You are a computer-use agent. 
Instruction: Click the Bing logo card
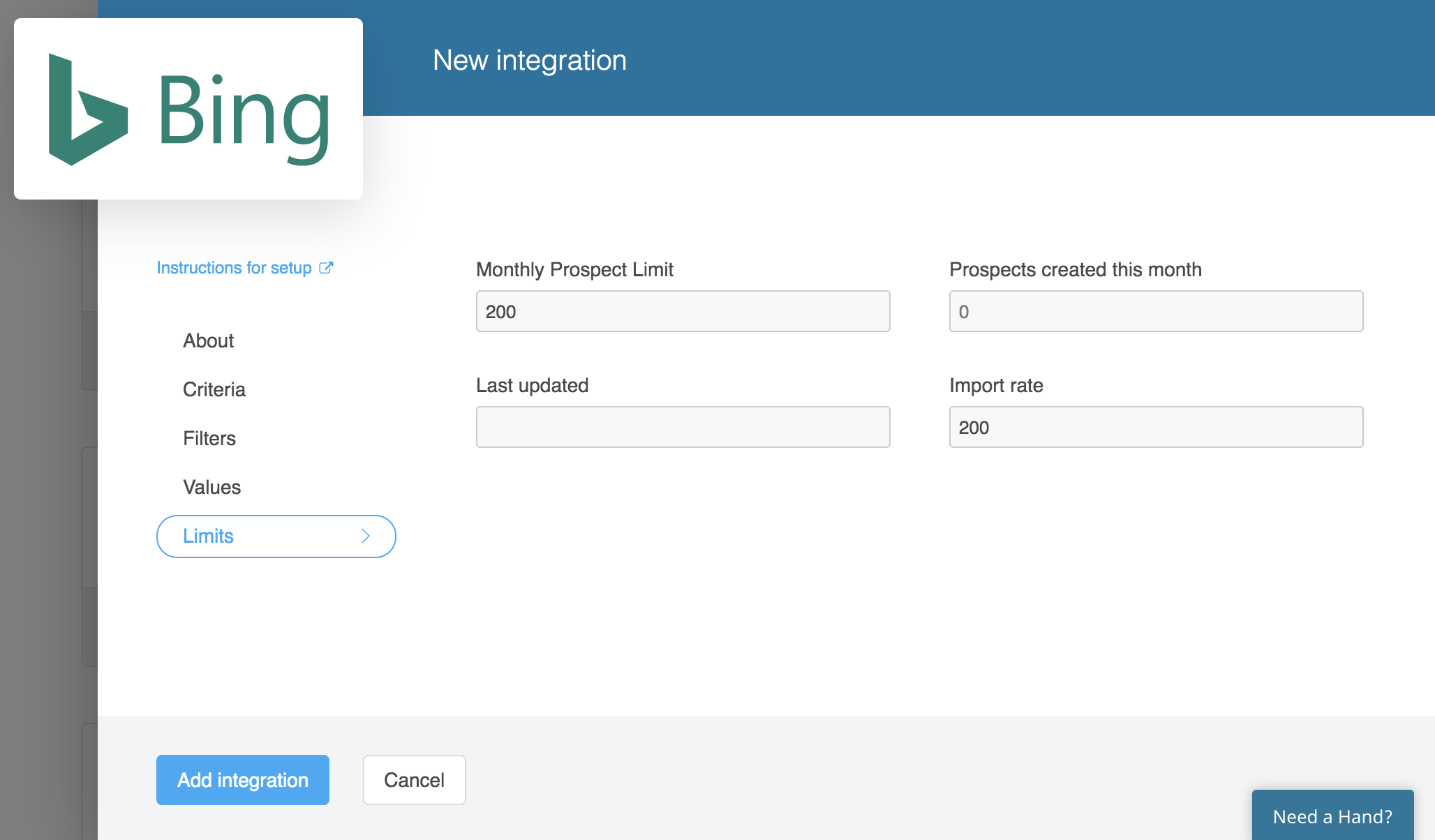click(x=188, y=109)
